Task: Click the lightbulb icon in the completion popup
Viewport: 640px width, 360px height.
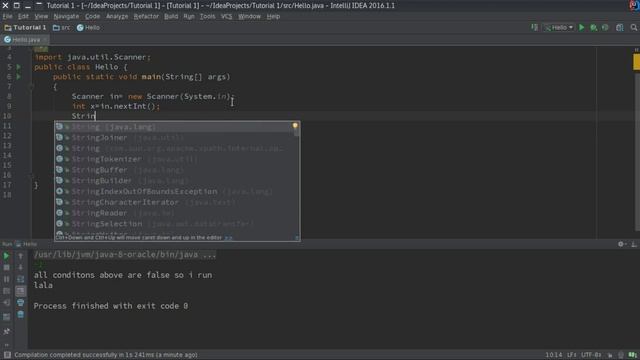Action: 295,125
